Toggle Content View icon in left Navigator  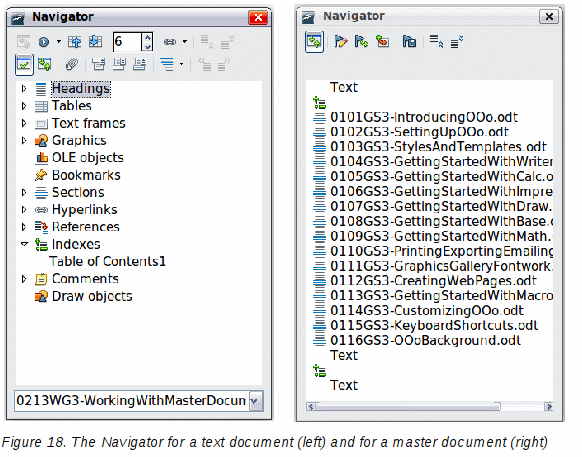point(45,65)
